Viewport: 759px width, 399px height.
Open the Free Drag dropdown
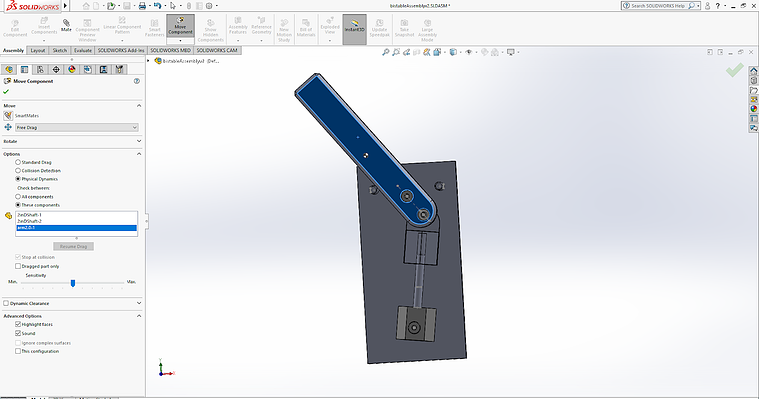[77, 127]
